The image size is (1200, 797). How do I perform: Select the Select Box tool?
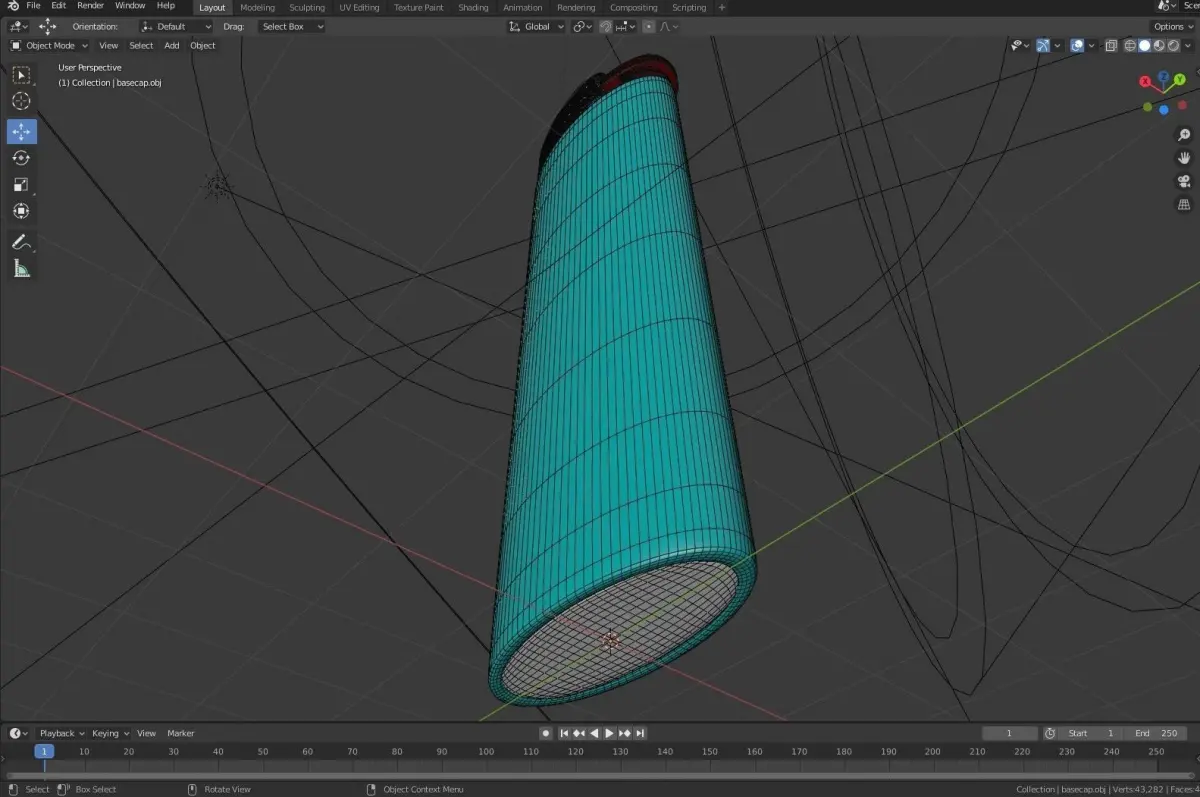coord(21,75)
